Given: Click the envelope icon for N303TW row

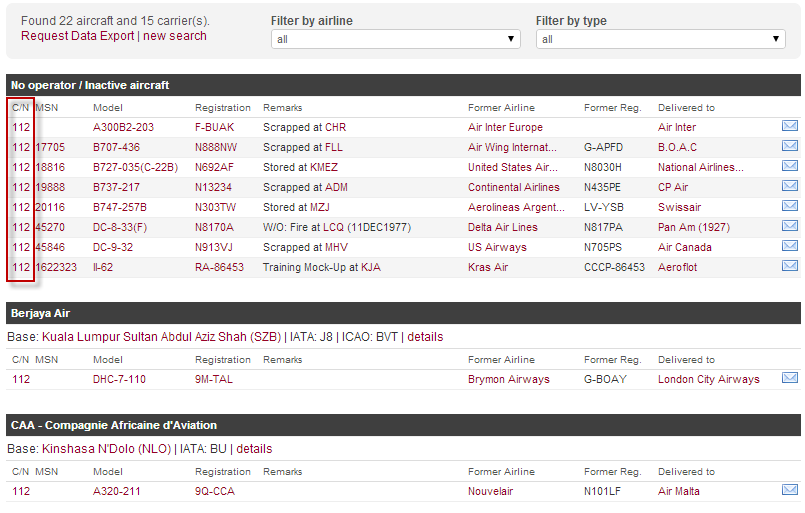Looking at the screenshot, I should click(789, 206).
